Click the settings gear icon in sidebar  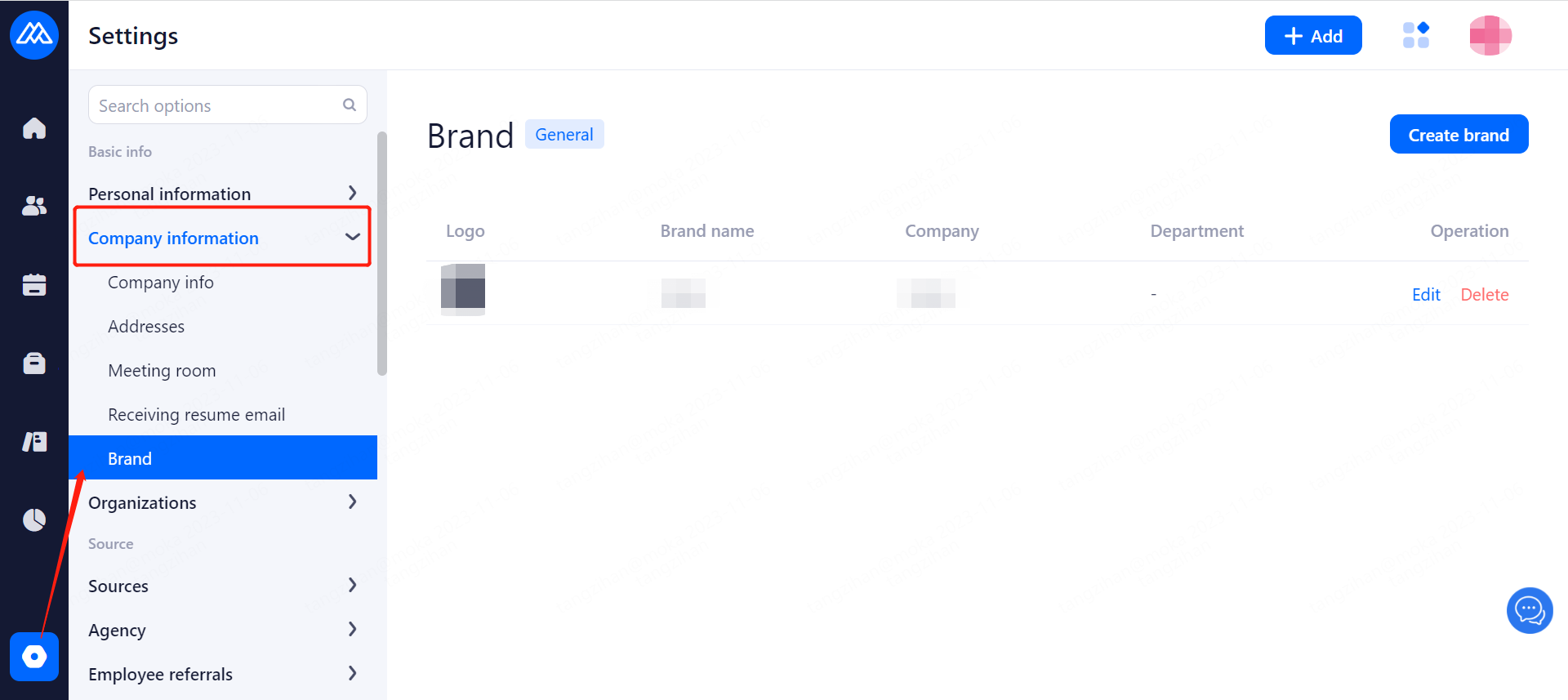point(34,657)
